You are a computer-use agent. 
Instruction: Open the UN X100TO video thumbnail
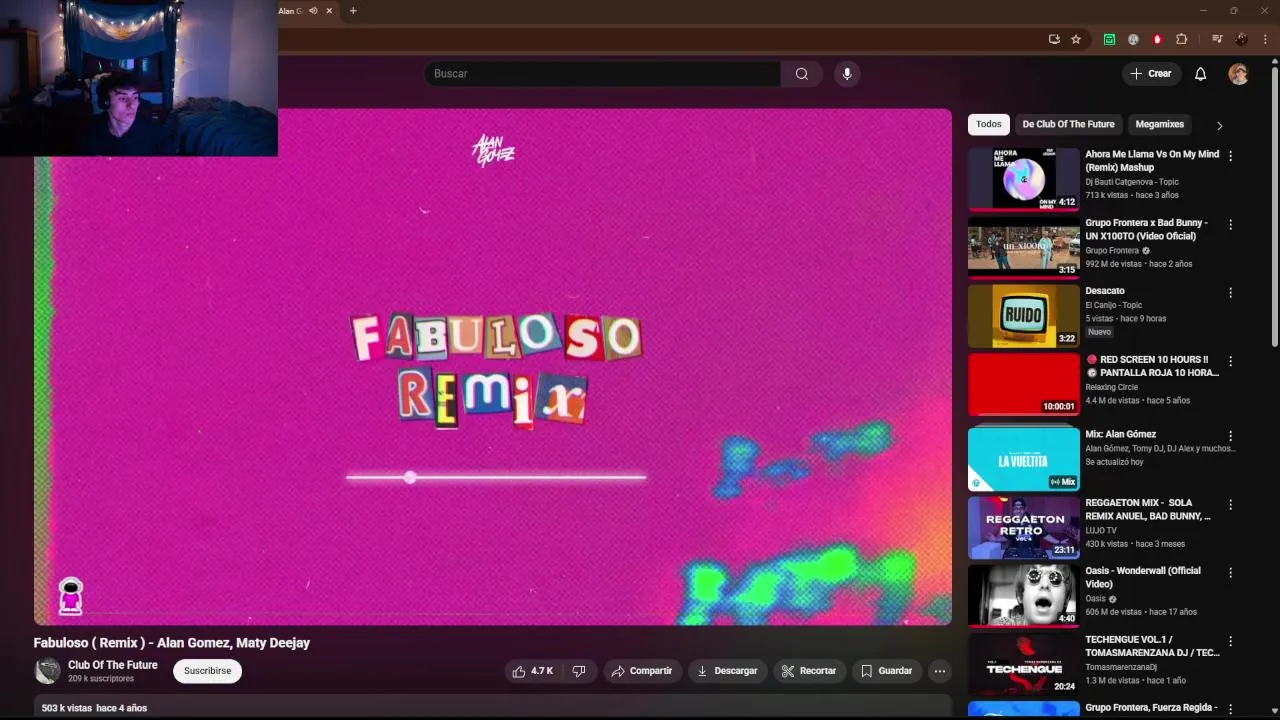pos(1024,246)
